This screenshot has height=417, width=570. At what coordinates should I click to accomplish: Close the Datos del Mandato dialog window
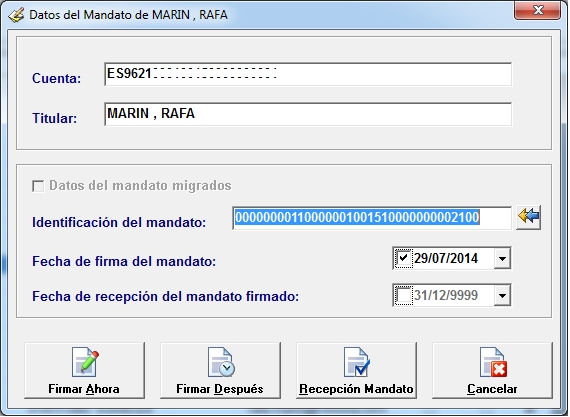[x=538, y=10]
